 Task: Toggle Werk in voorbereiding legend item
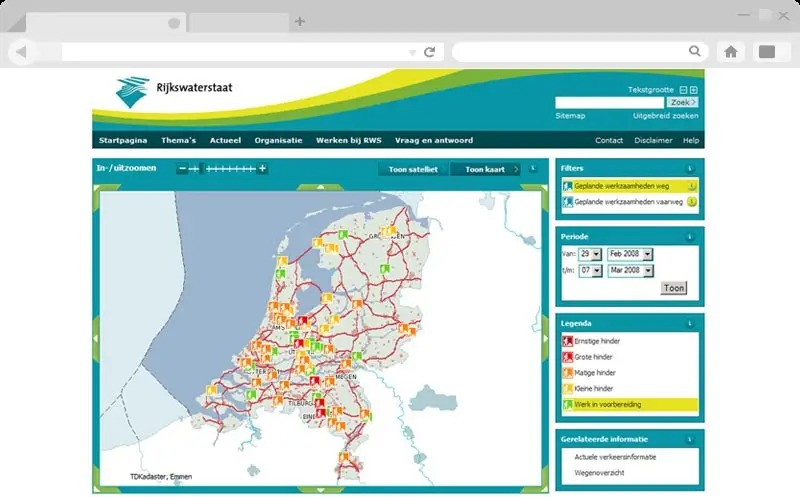[x=607, y=404]
